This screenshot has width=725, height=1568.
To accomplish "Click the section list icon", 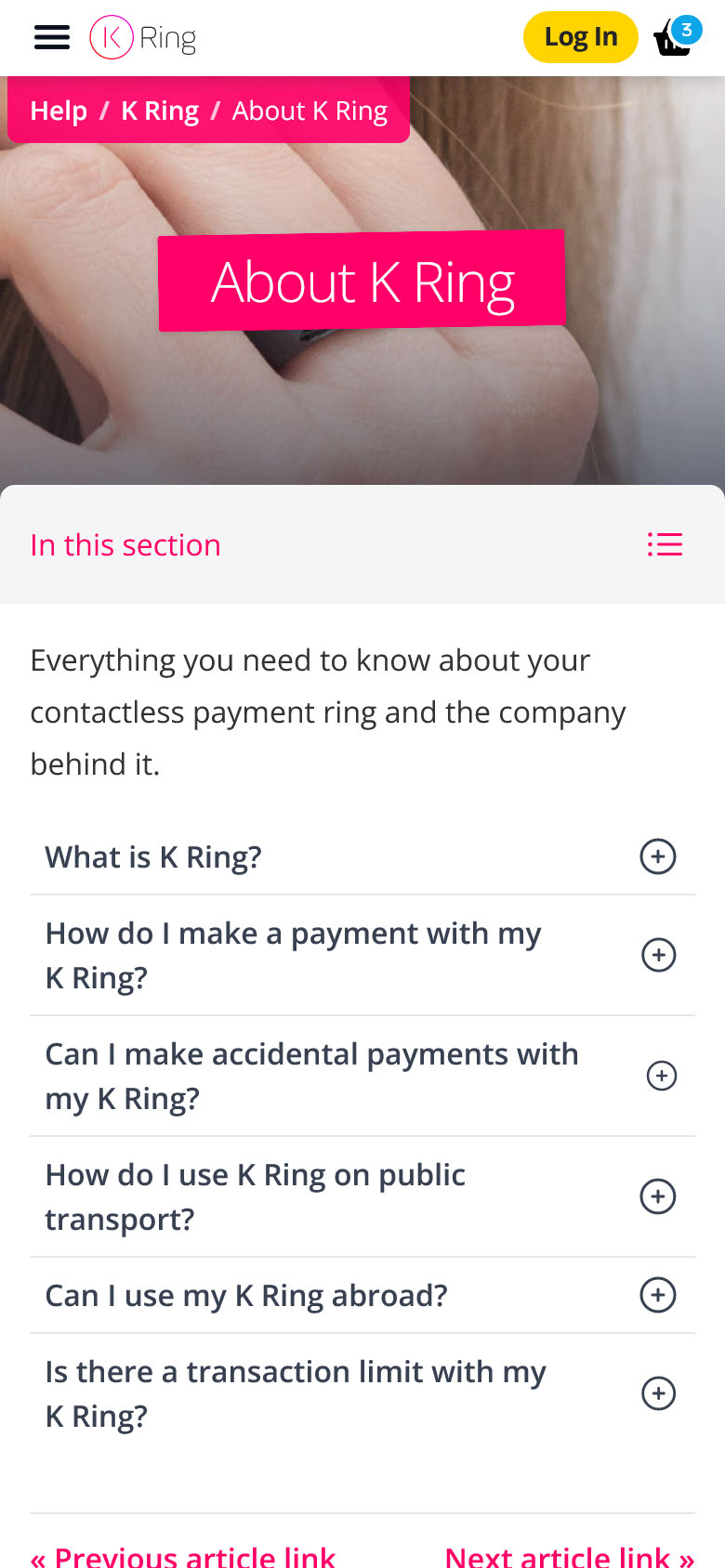I will pyautogui.click(x=665, y=544).
